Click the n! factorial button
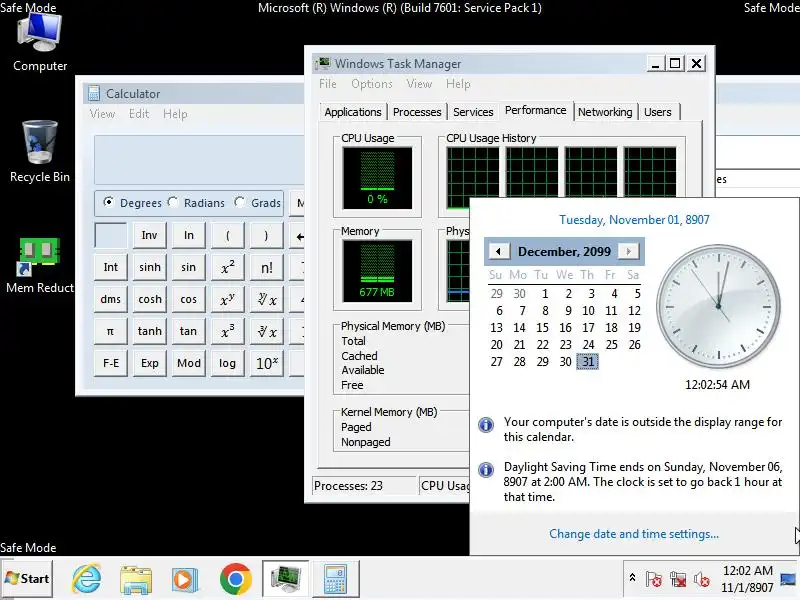Screen dimensions: 800x600 pos(267,267)
